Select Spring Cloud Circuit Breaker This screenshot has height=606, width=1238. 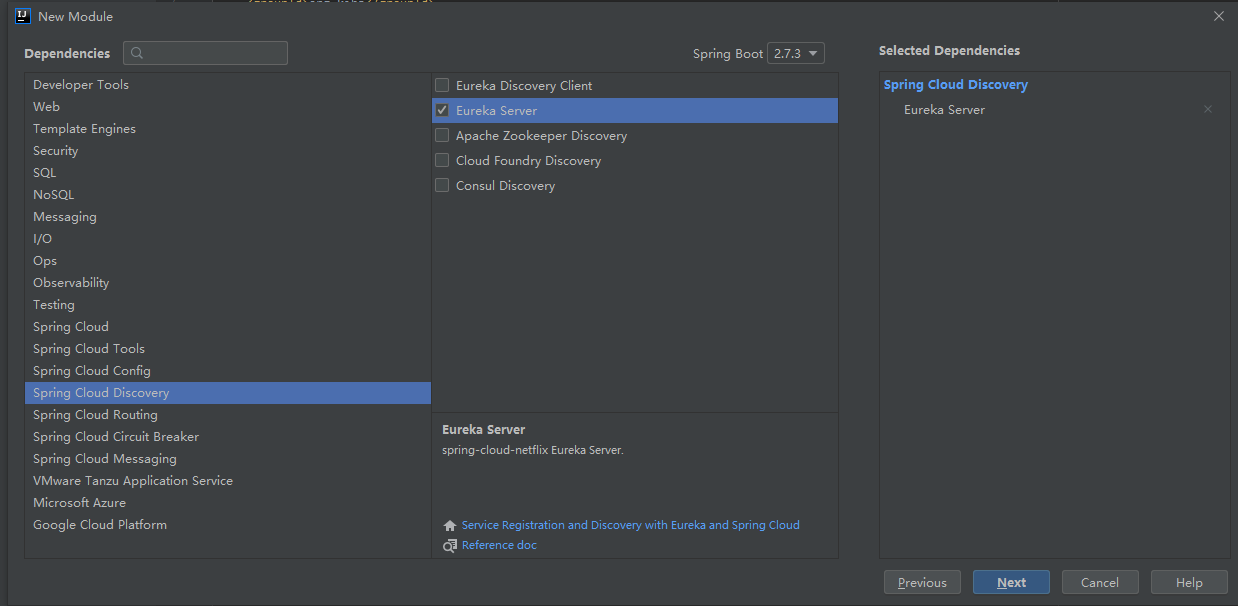point(228,437)
